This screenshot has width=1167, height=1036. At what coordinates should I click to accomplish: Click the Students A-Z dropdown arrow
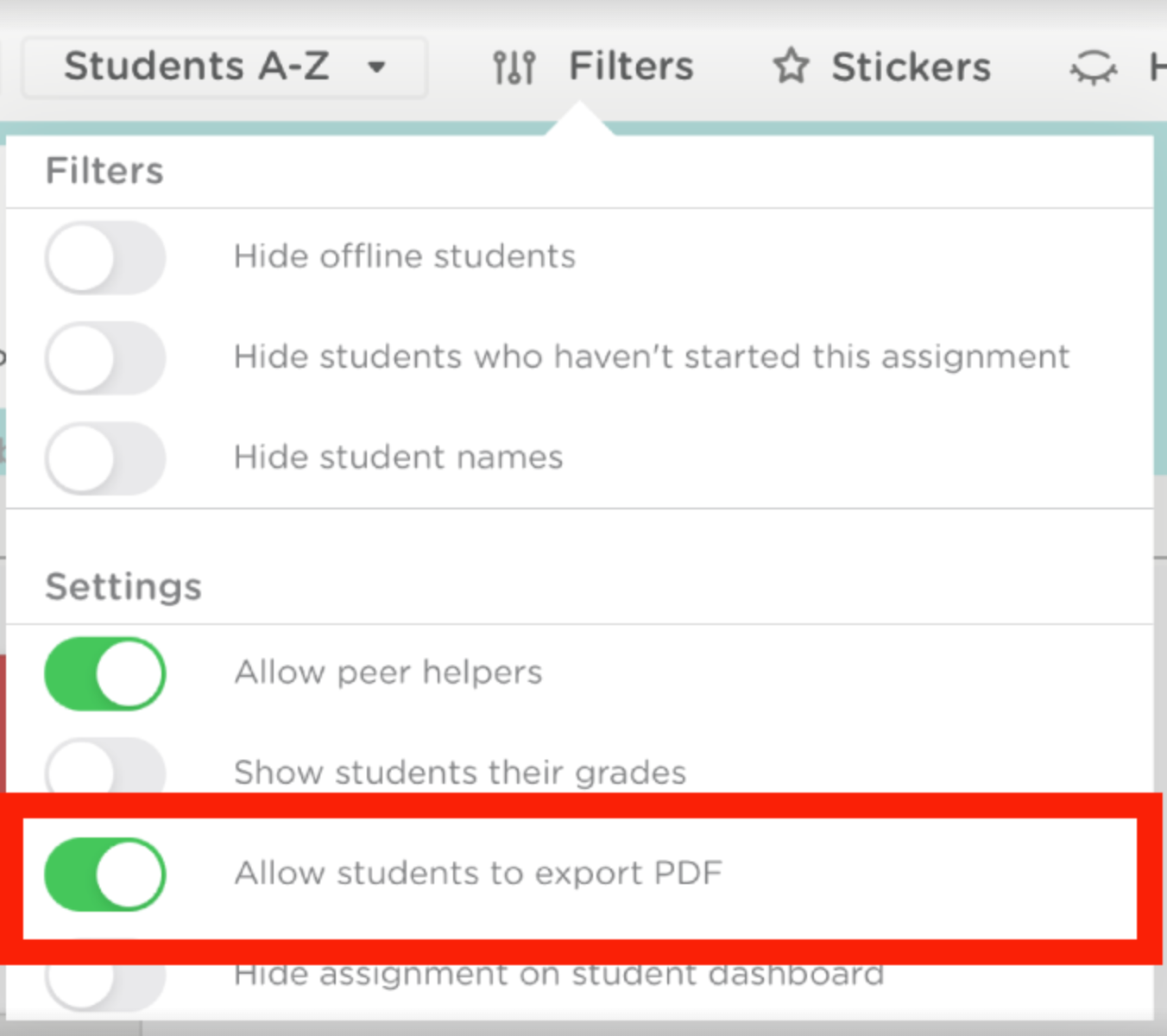(x=376, y=67)
